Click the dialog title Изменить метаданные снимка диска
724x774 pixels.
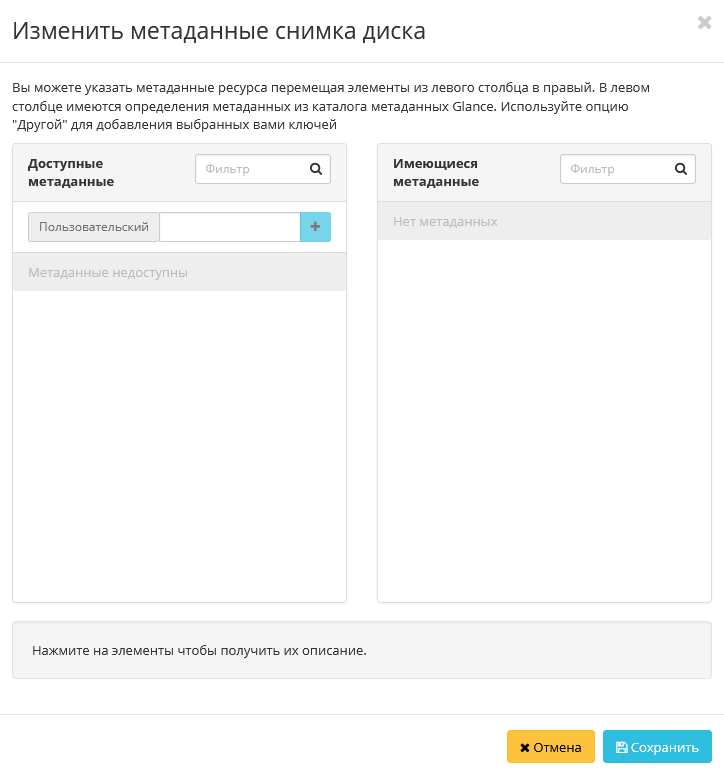tap(219, 31)
